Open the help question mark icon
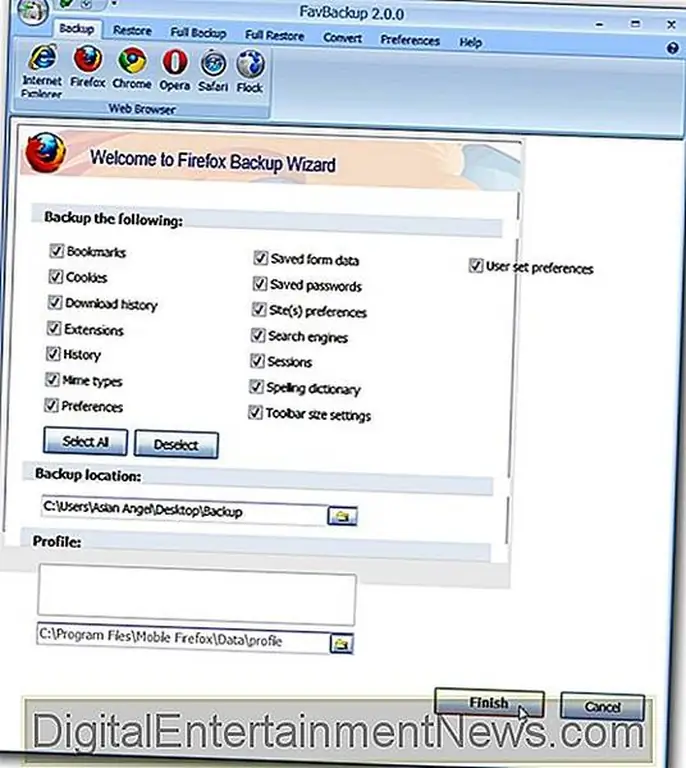Image resolution: width=686 pixels, height=768 pixels. point(672,47)
